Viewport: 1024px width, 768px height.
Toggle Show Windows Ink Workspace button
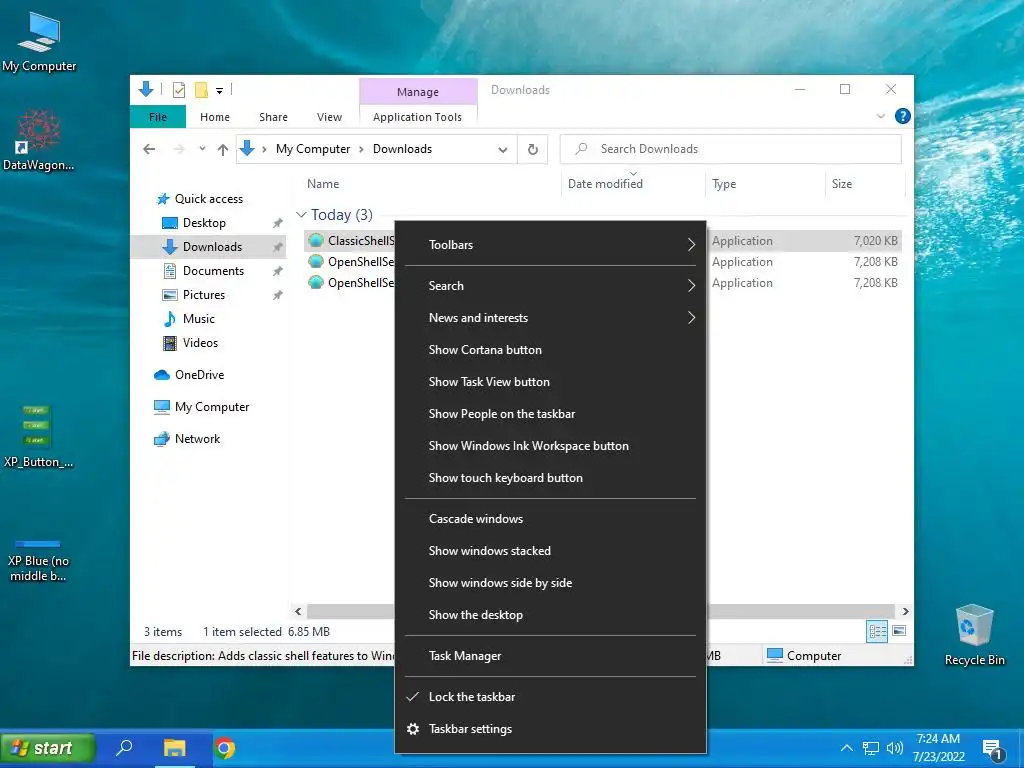[551, 446]
